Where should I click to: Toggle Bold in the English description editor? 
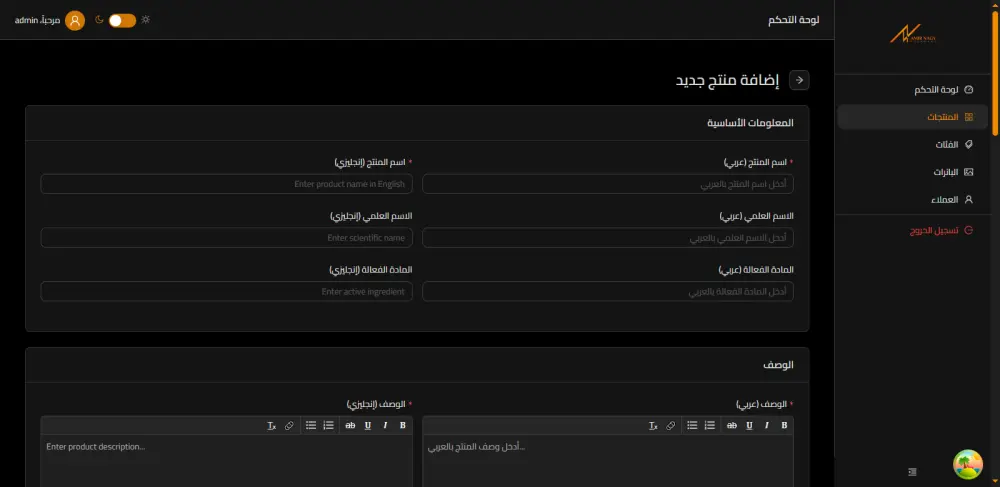(402, 426)
